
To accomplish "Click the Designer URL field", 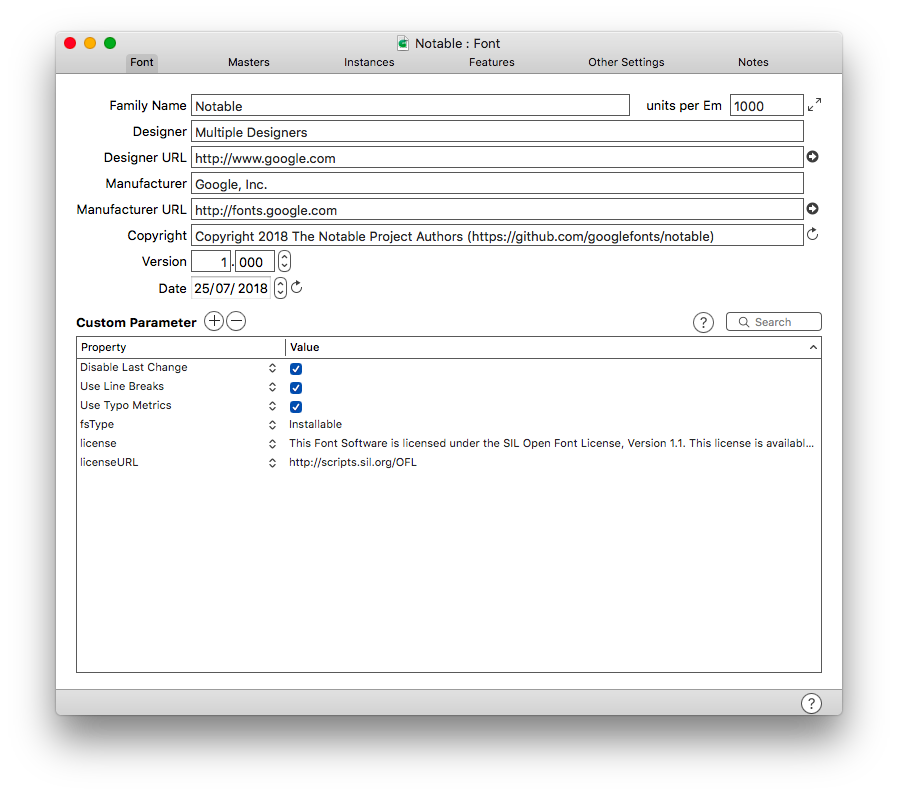I will point(497,158).
